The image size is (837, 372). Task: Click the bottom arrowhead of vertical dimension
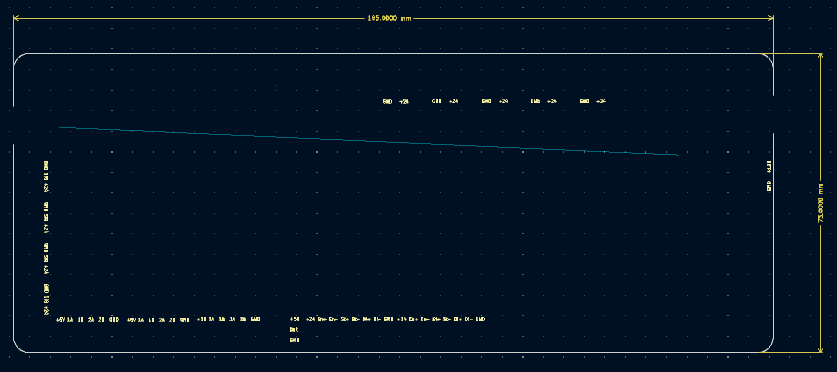[820, 349]
